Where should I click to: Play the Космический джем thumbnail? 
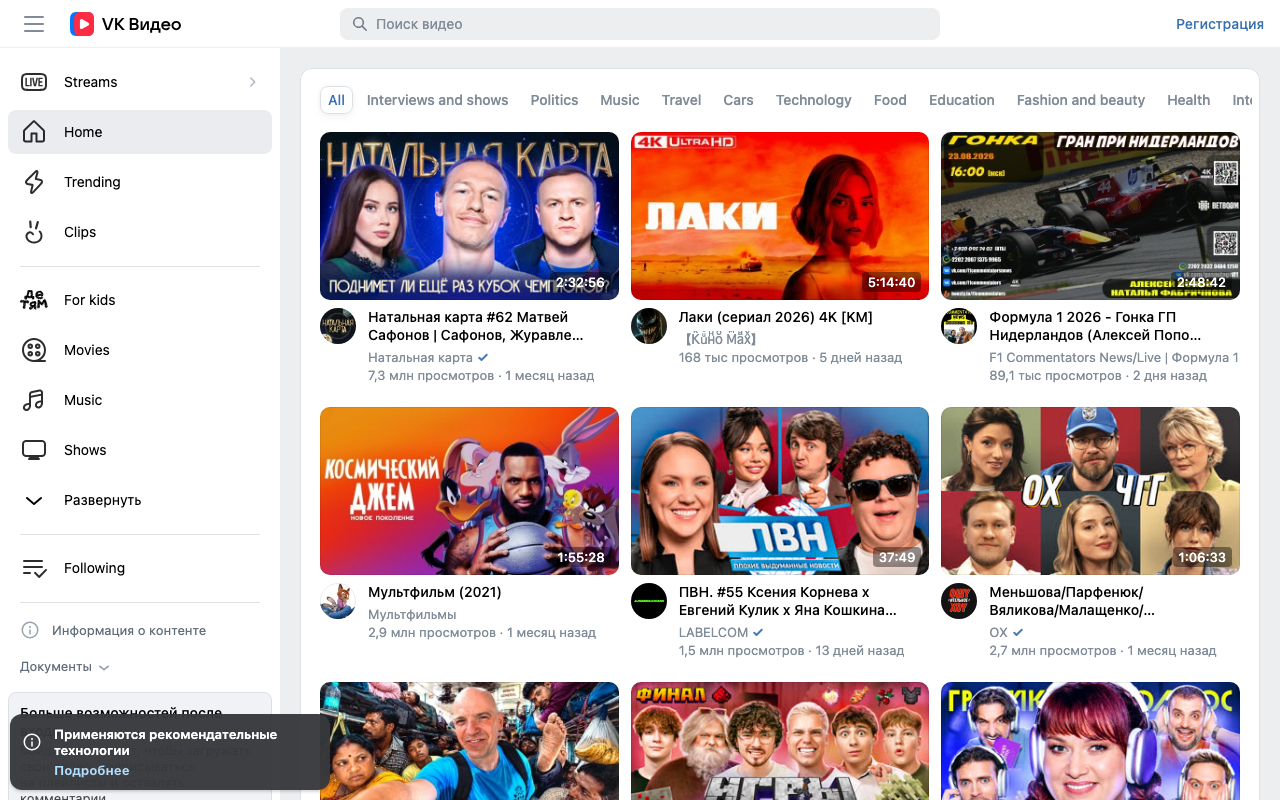pos(469,491)
